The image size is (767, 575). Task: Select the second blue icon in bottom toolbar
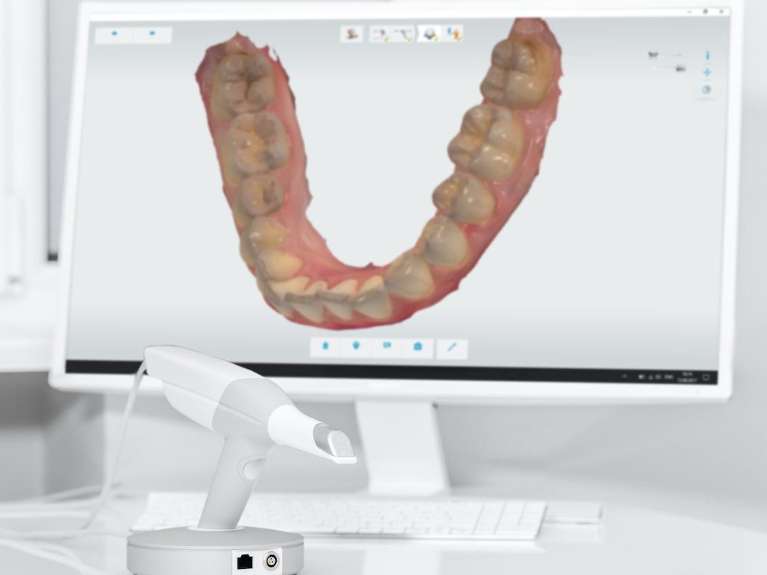click(x=355, y=347)
